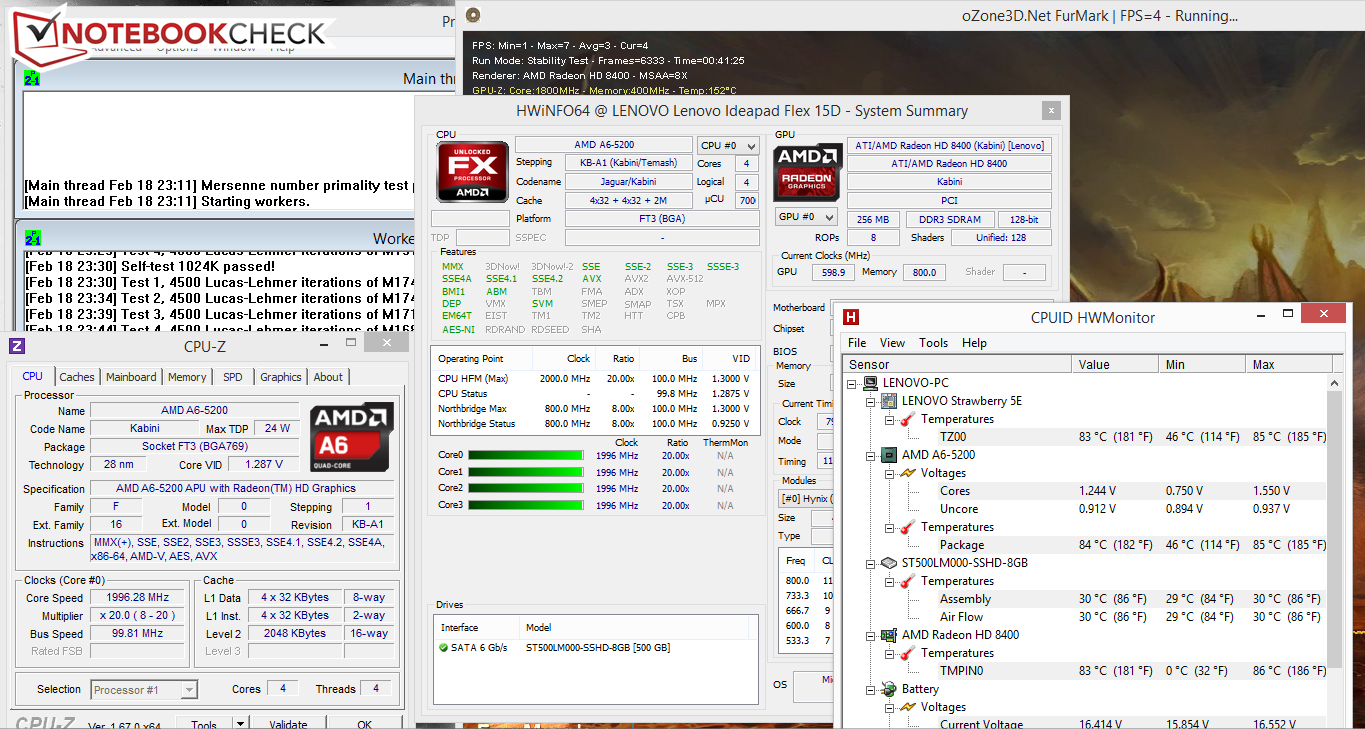
Task: Open the Graphics tab in CPU-Z
Action: [x=281, y=377]
